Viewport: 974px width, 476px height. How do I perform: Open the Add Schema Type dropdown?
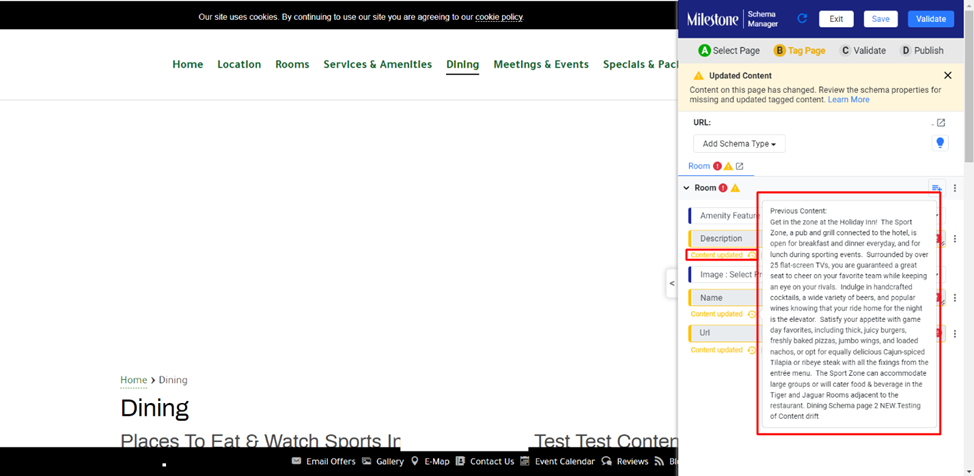point(739,144)
